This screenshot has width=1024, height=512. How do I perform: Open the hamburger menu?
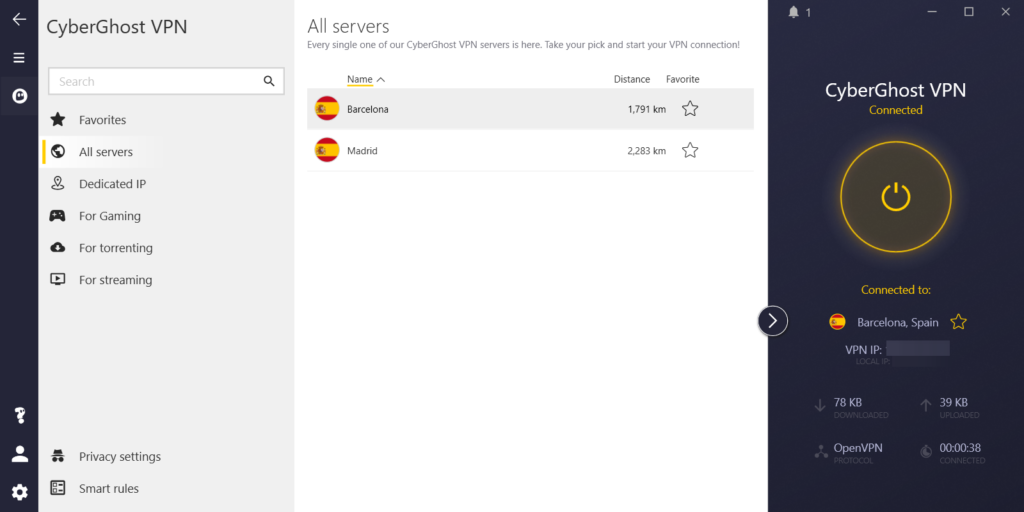[19, 58]
